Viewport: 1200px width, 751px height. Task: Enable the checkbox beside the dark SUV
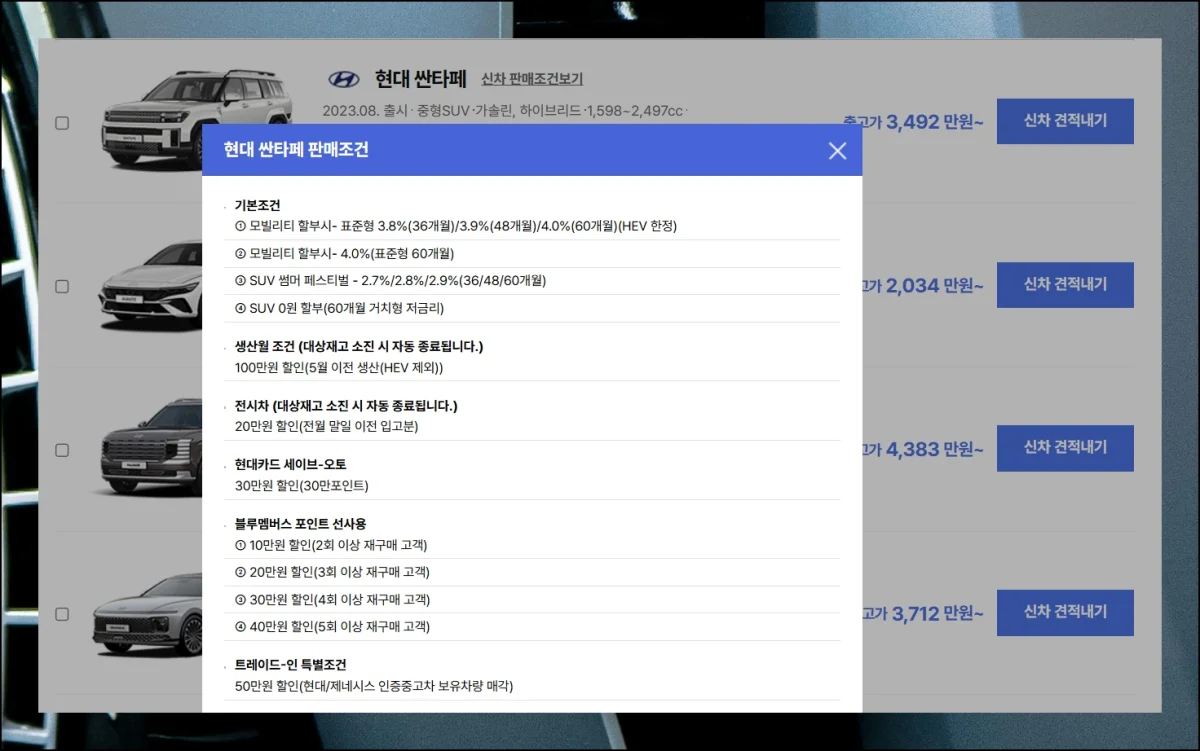click(62, 450)
